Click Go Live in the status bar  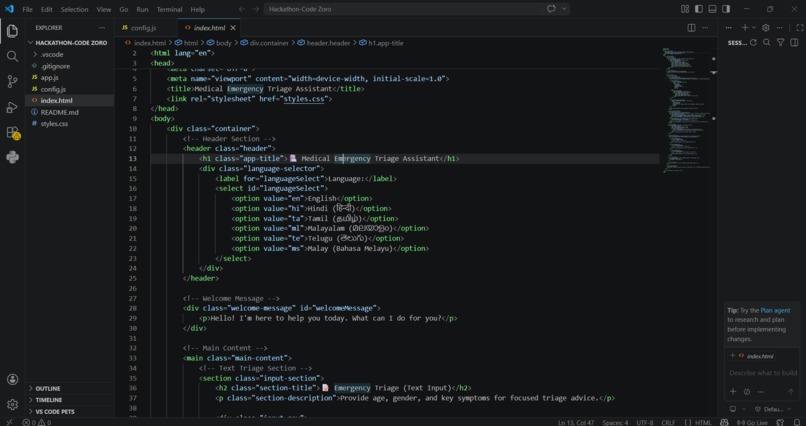click(752, 423)
